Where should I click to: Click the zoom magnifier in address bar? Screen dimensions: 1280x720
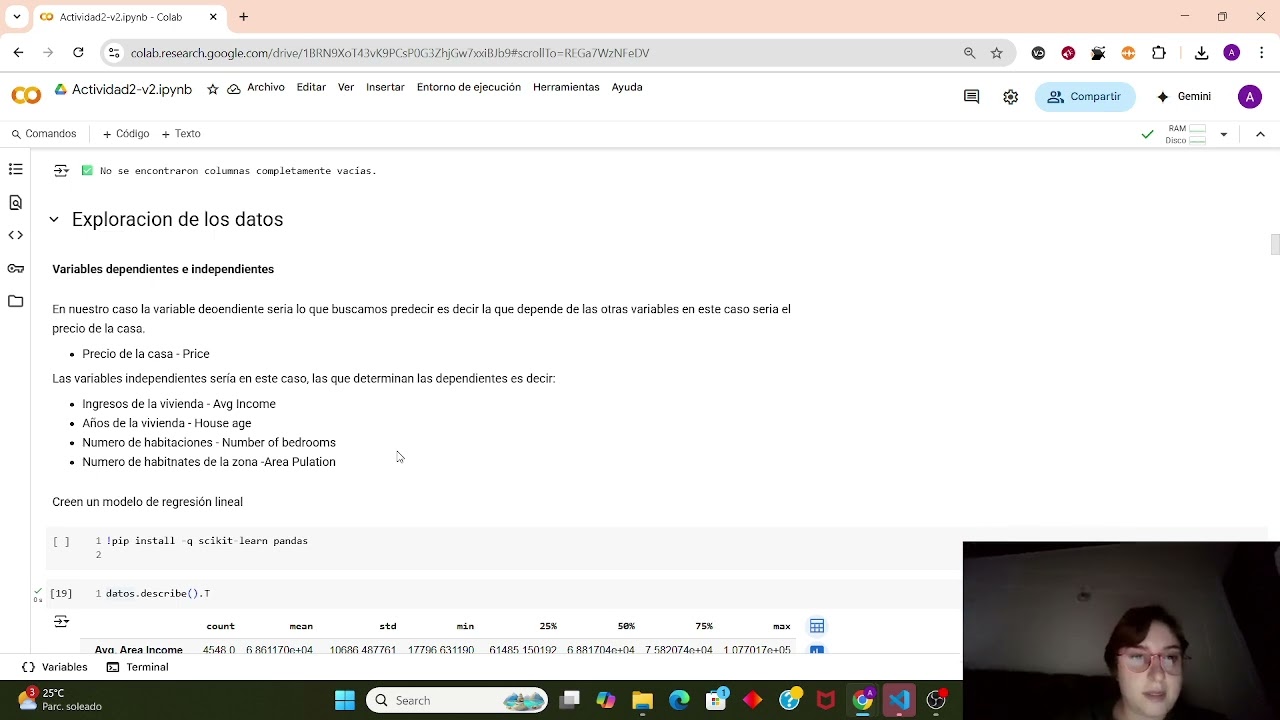969,53
